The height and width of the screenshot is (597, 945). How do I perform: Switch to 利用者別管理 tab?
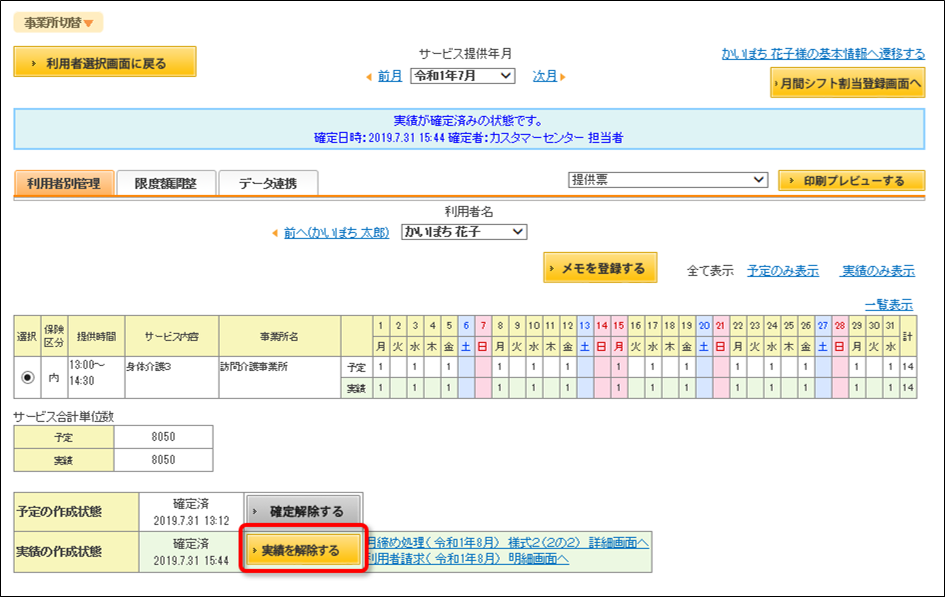point(64,183)
